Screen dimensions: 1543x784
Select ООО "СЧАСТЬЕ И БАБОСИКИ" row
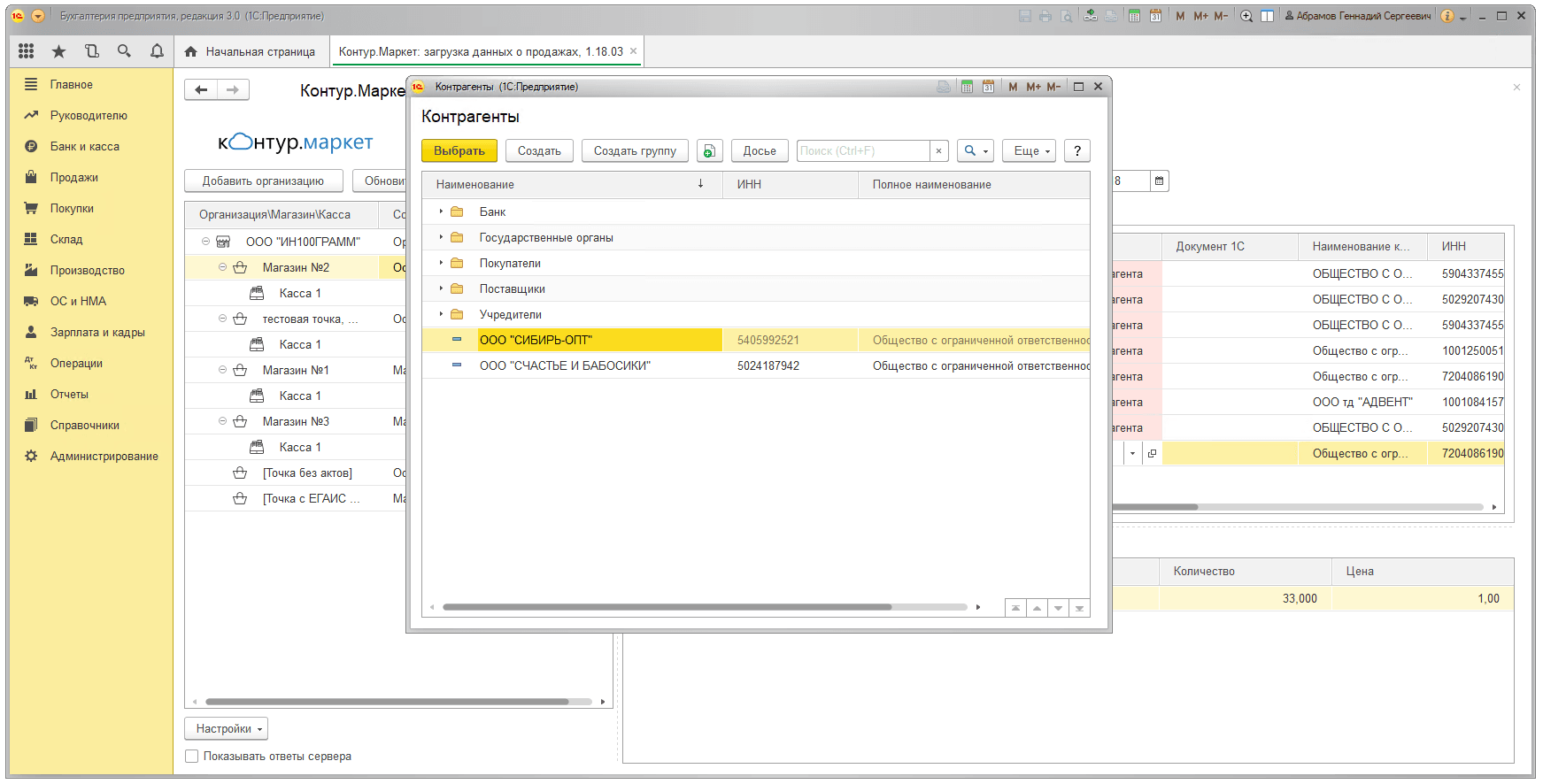click(x=756, y=366)
